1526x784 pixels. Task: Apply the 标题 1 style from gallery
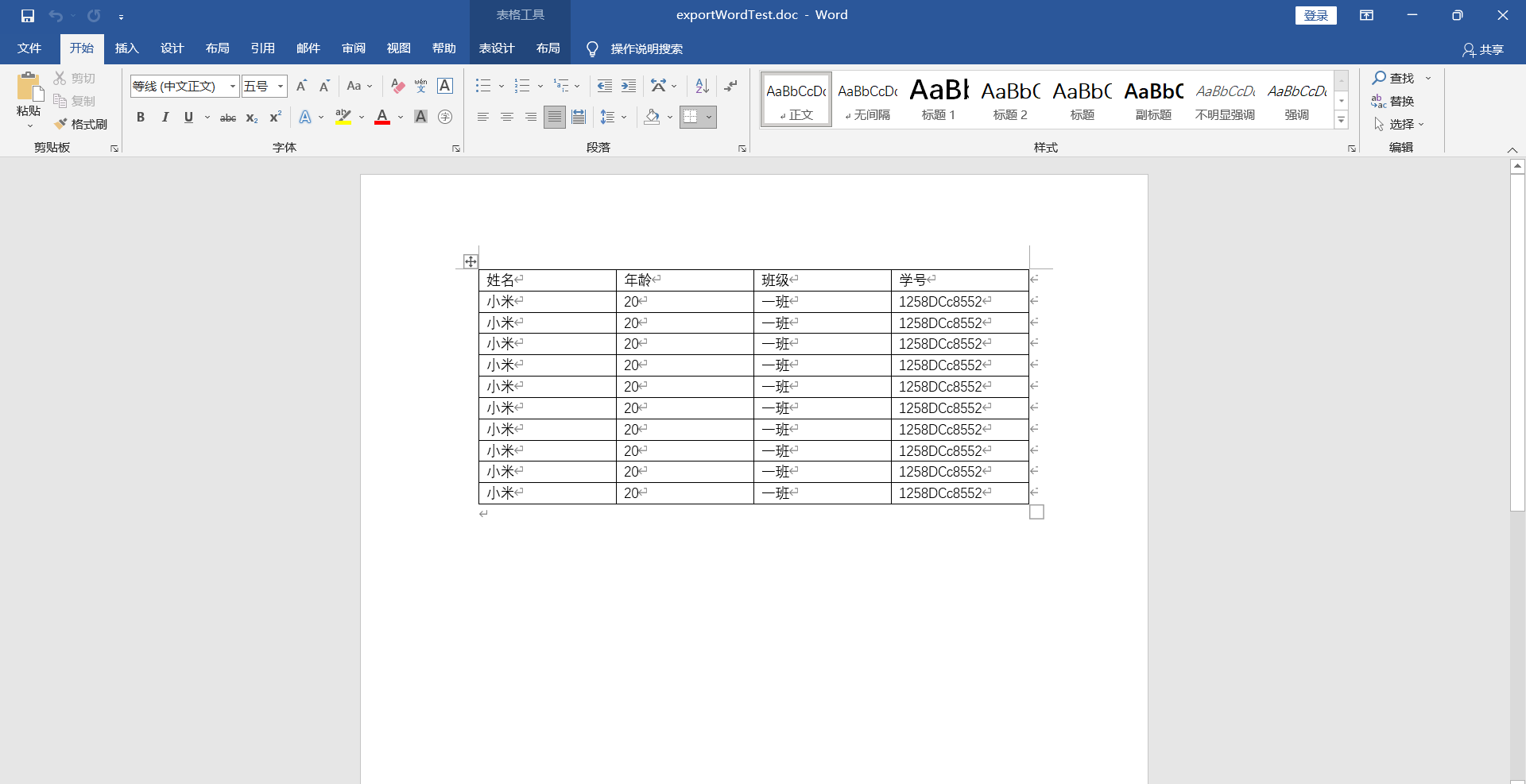pos(938,97)
